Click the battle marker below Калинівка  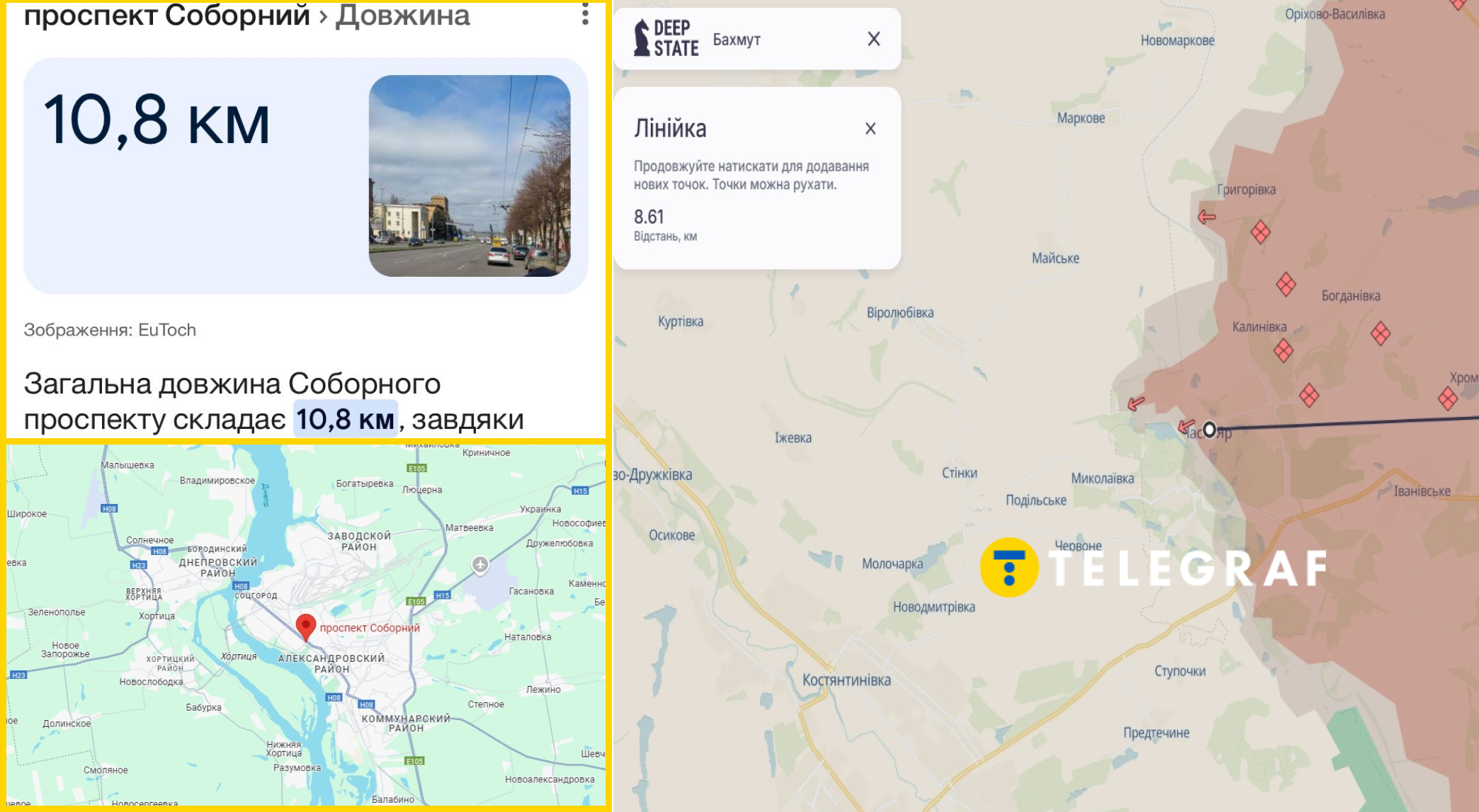point(1283,350)
